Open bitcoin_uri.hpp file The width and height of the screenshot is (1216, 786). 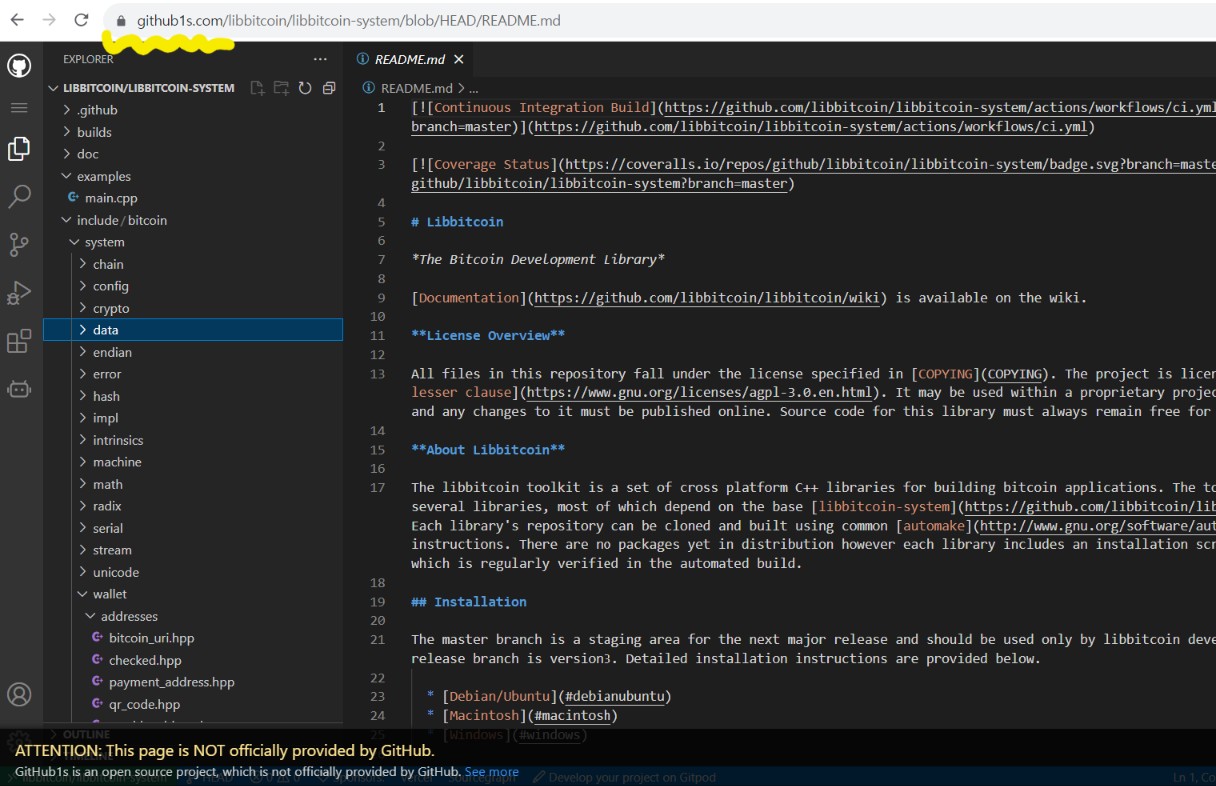(x=151, y=638)
